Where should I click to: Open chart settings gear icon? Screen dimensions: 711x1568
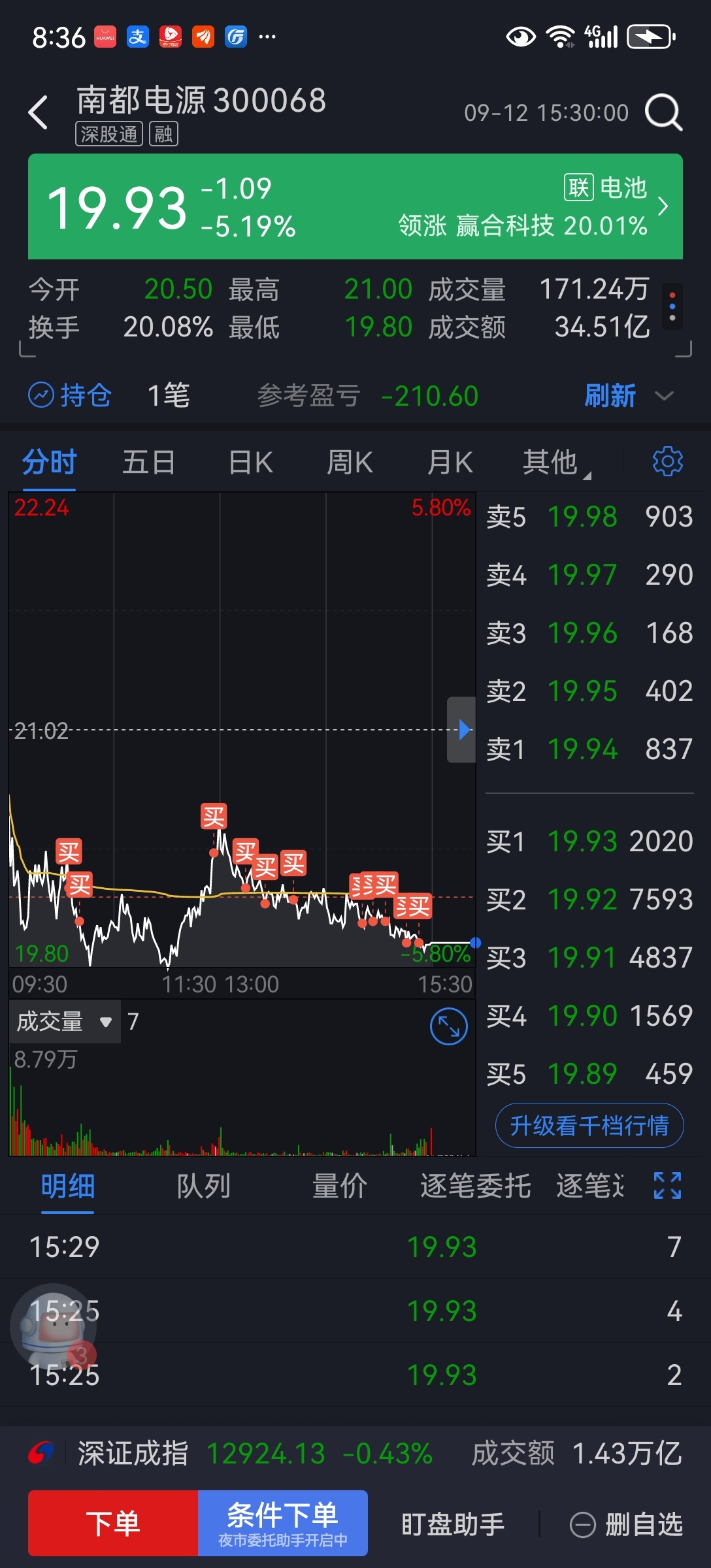(667, 462)
